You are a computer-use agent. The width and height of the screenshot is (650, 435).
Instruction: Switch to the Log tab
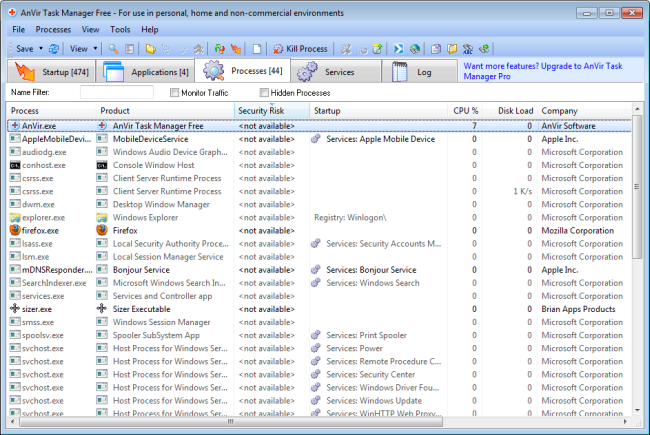pyautogui.click(x=419, y=72)
